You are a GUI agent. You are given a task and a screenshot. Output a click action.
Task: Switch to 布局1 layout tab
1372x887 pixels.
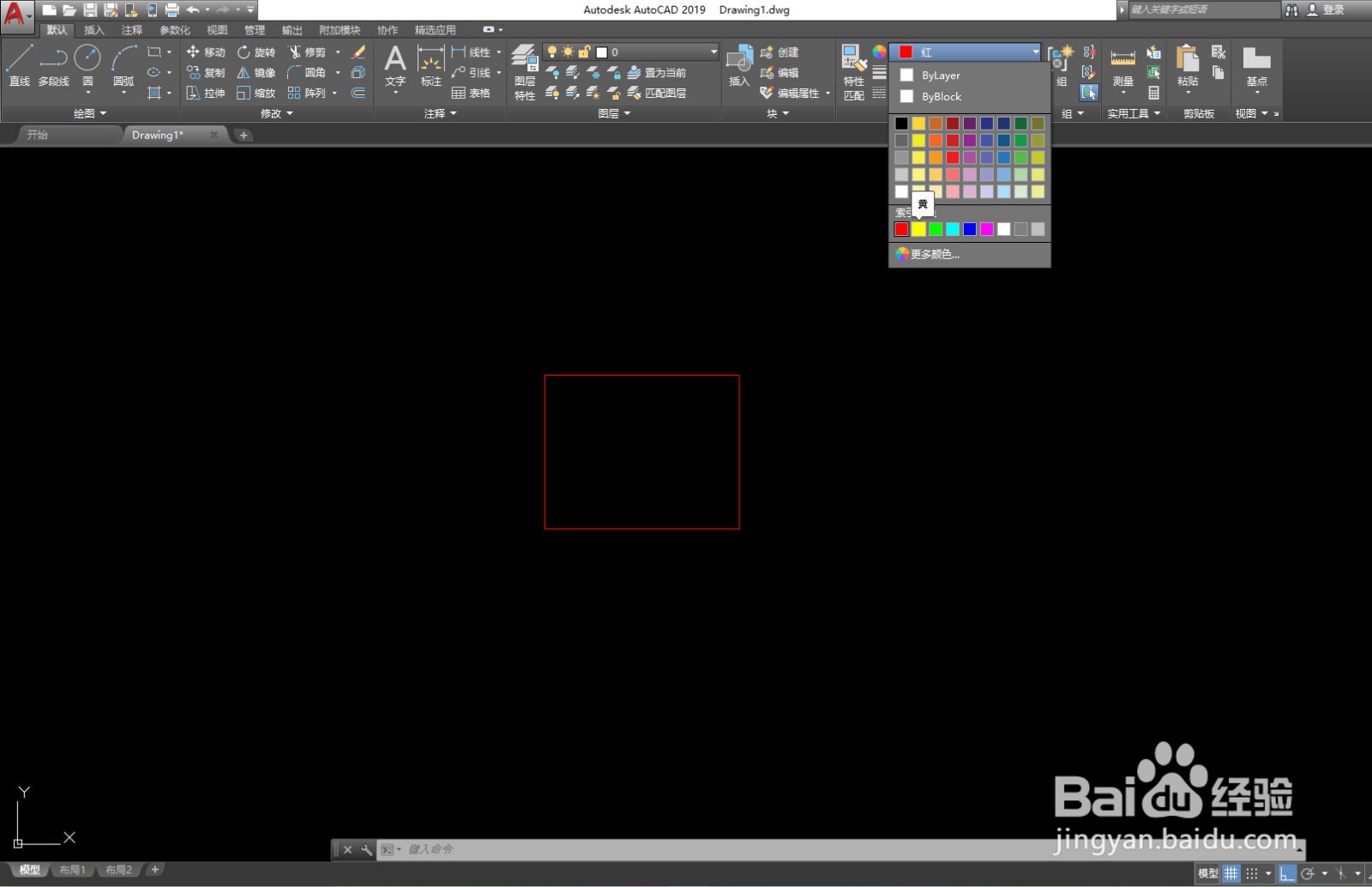[72, 870]
